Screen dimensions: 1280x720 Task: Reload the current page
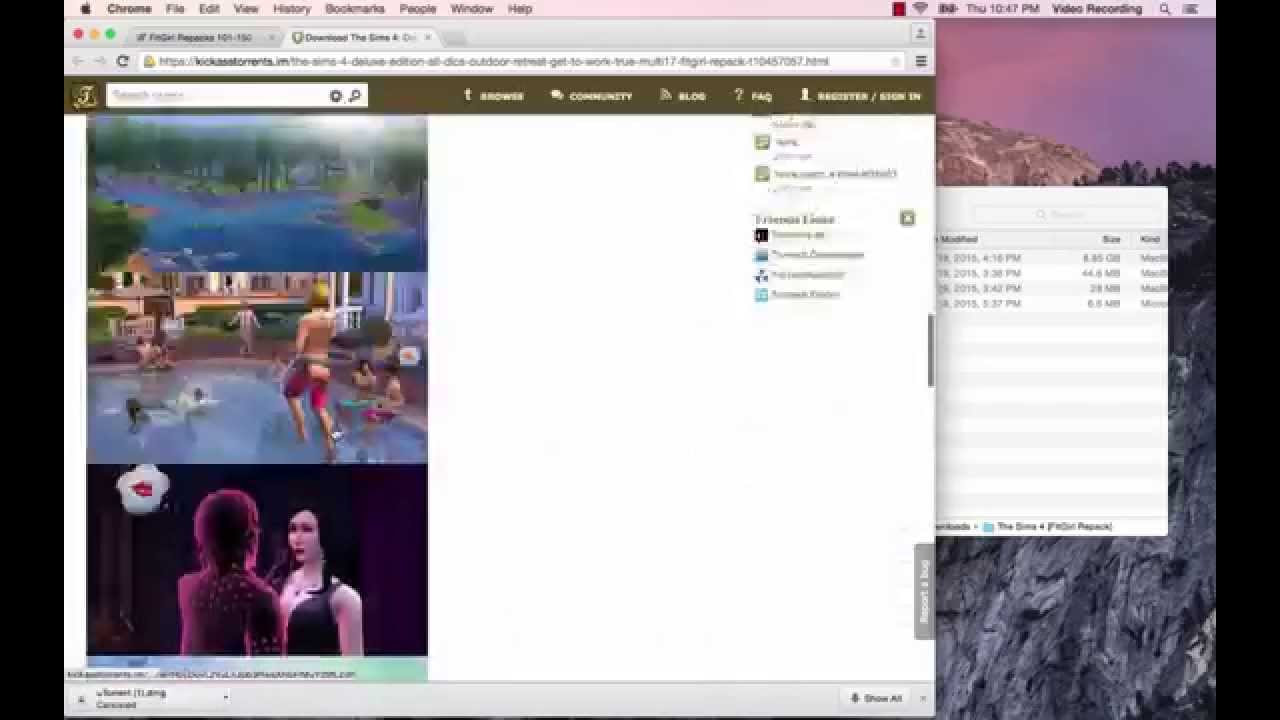click(x=123, y=61)
